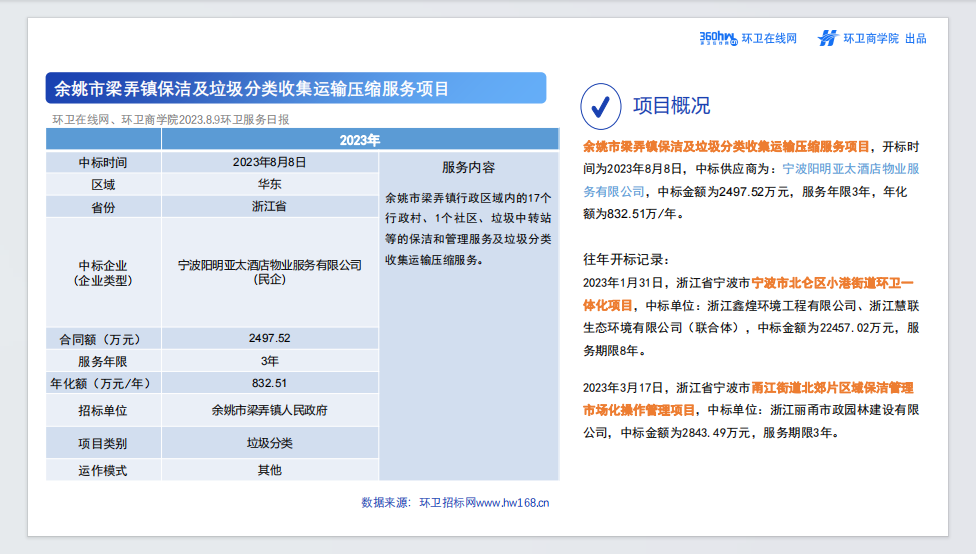Screen dimensions: 976x554
Task: Click the 环卫商学院 logo icon
Action: click(827, 39)
